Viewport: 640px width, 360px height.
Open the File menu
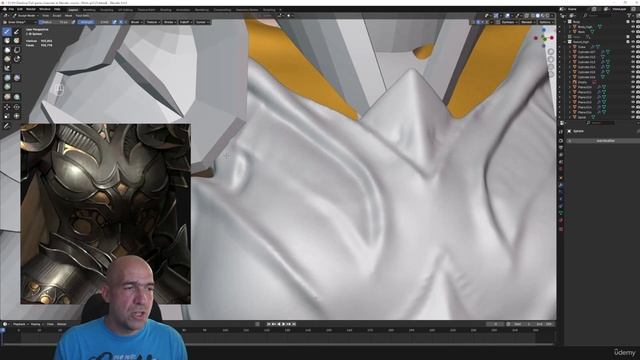click(x=11, y=9)
